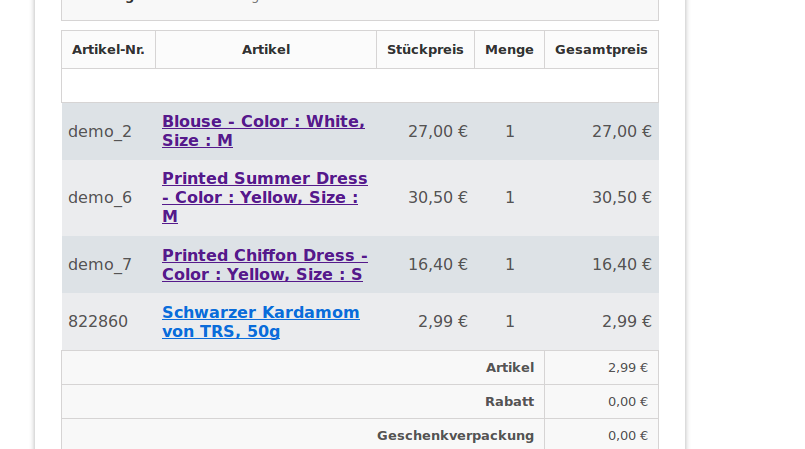Screen dimensions: 805x449
Task: Click the Artikel-Nr. column header
Action: coord(108,49)
